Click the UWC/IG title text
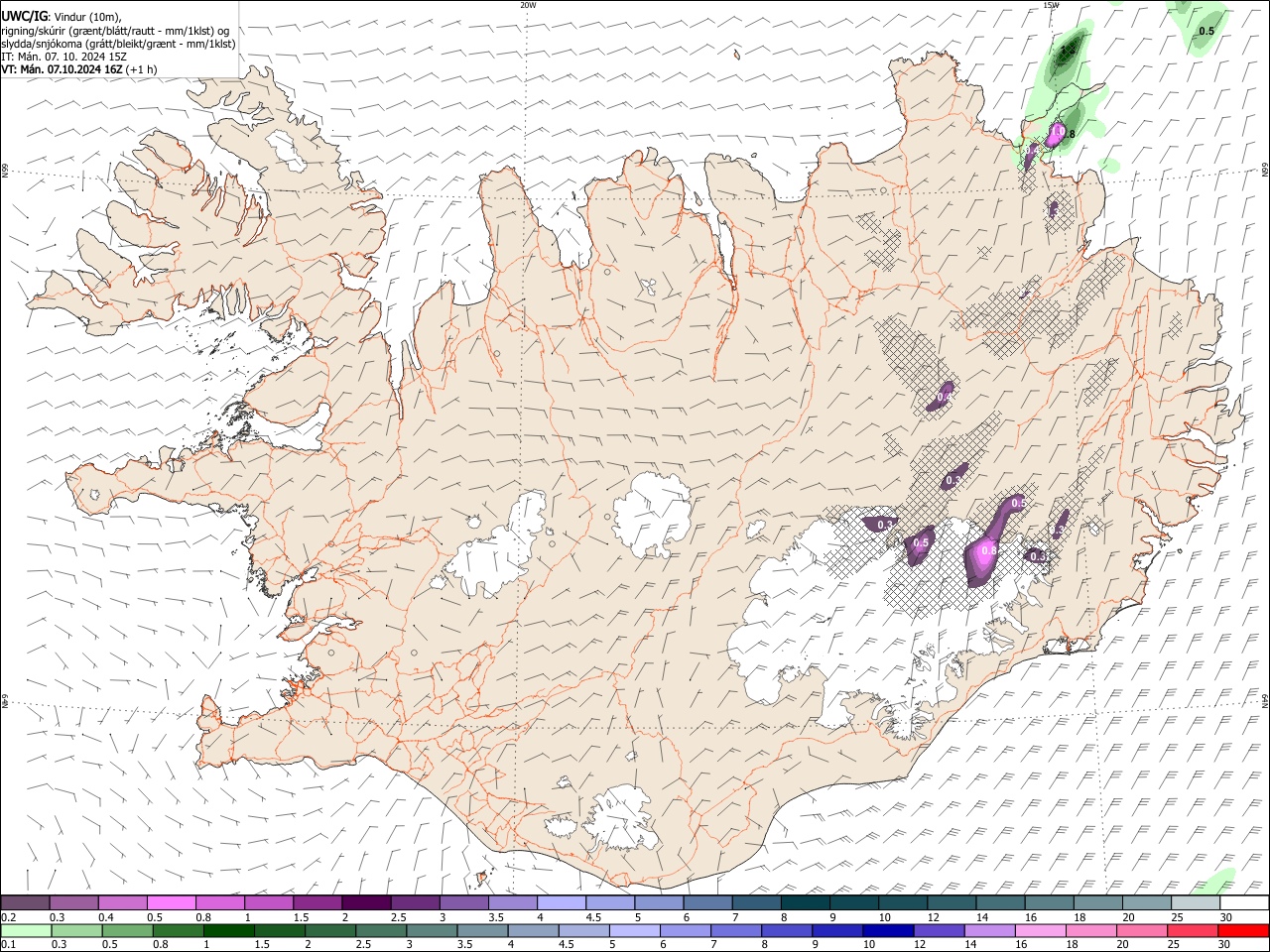 pyautogui.click(x=24, y=17)
